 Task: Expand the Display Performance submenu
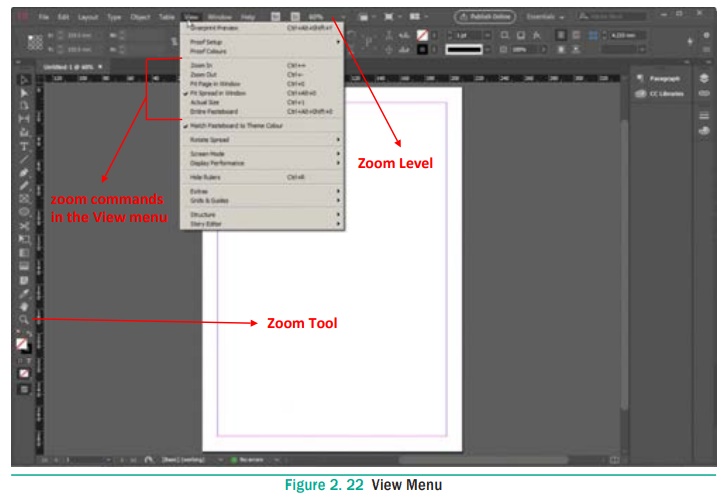262,163
